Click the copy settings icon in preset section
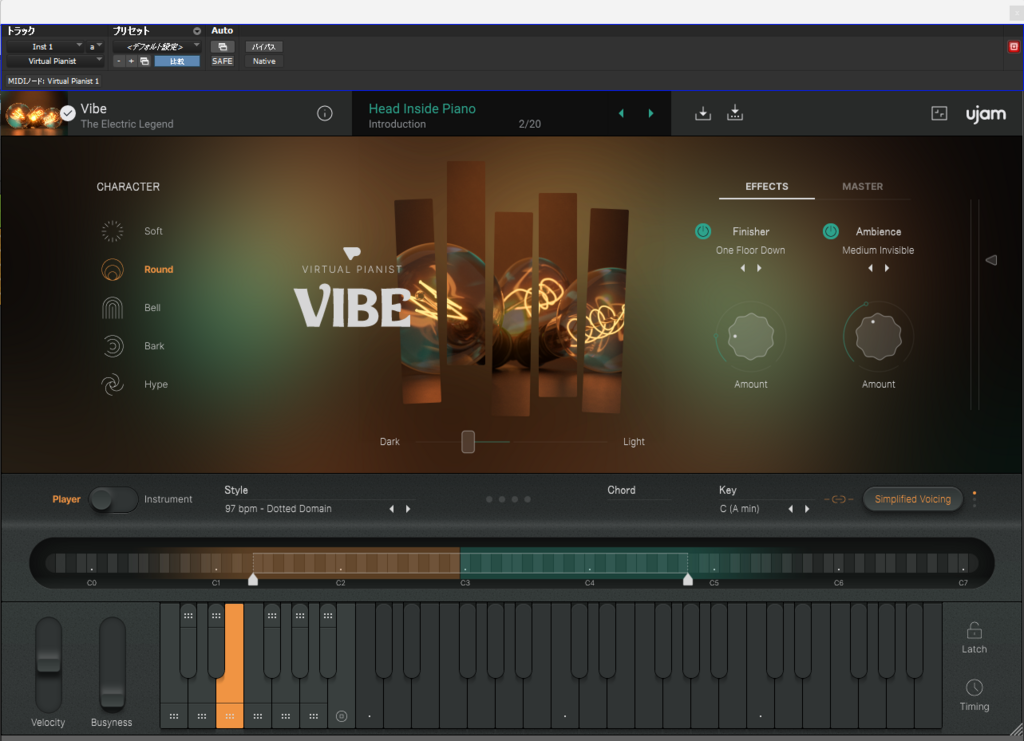Screen dimensions: 1024x741 click(145, 61)
